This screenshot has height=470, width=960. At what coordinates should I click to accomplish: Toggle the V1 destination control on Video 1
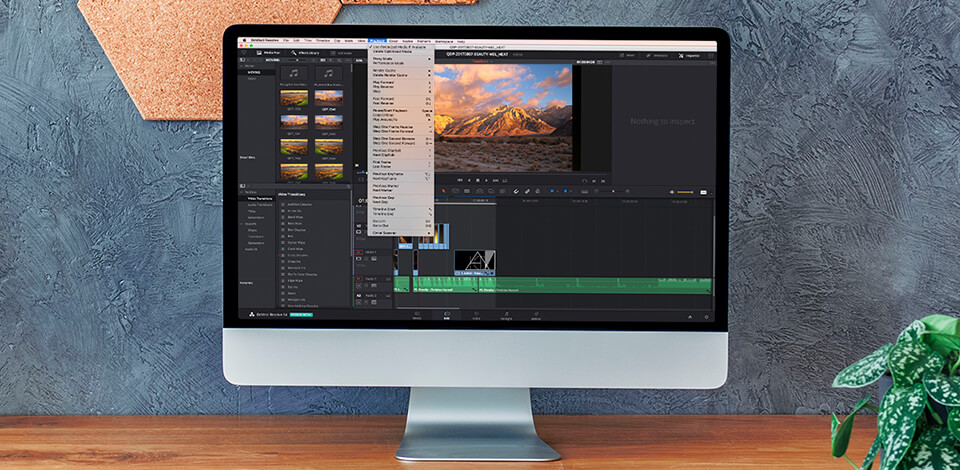(359, 252)
